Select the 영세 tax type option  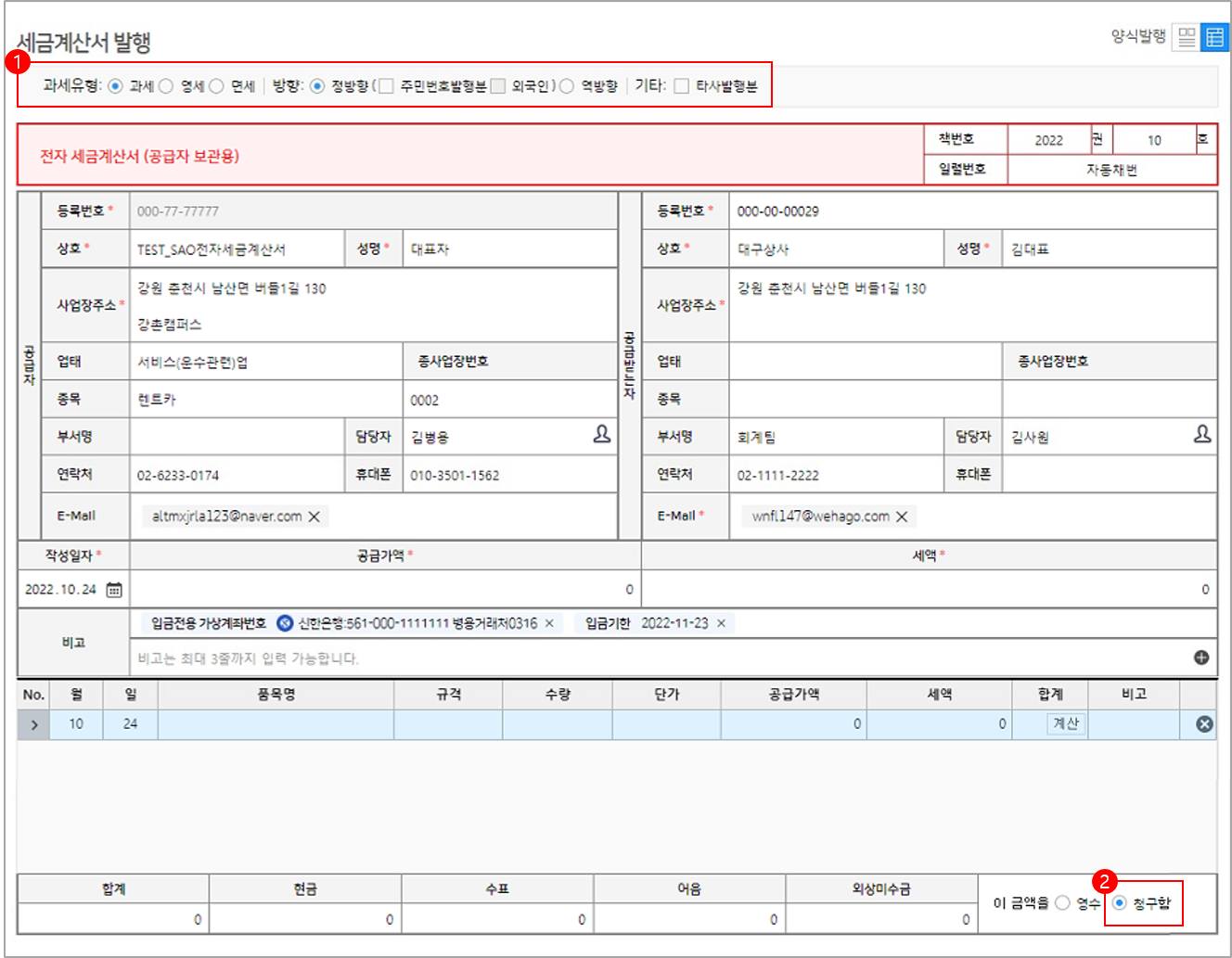165,86
